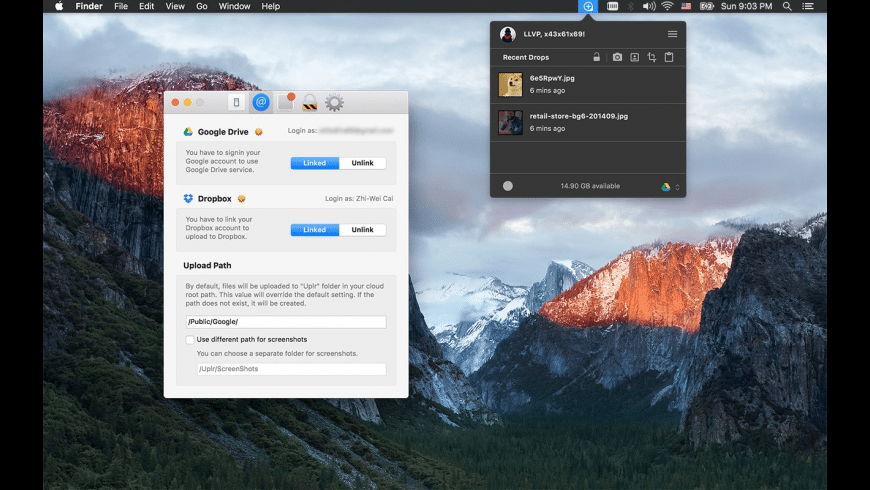Viewport: 870px width, 490px height.
Task: Click the user avatar in drops popup
Action: pos(508,34)
